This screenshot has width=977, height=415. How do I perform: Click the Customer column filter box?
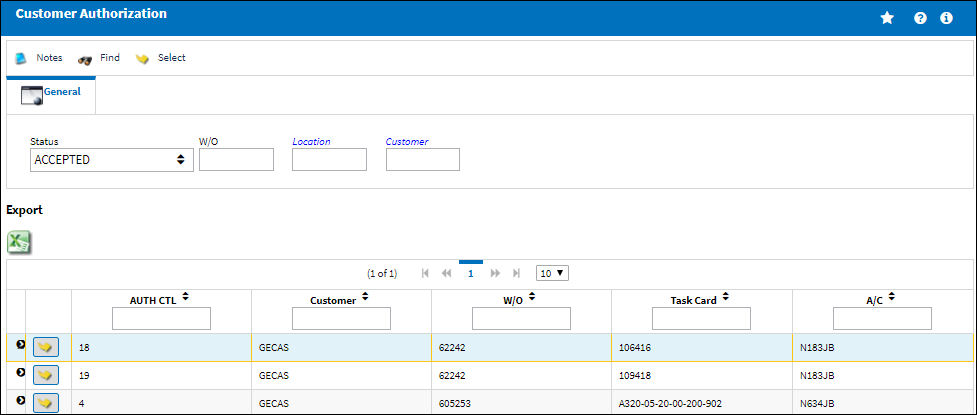click(x=341, y=318)
